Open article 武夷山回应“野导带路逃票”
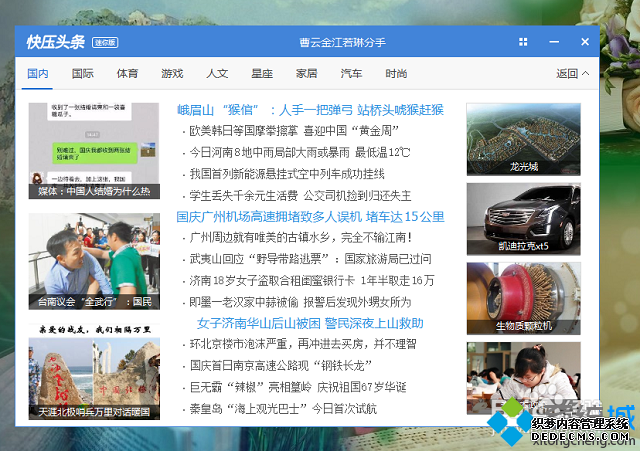The image size is (640, 451). tap(310, 259)
